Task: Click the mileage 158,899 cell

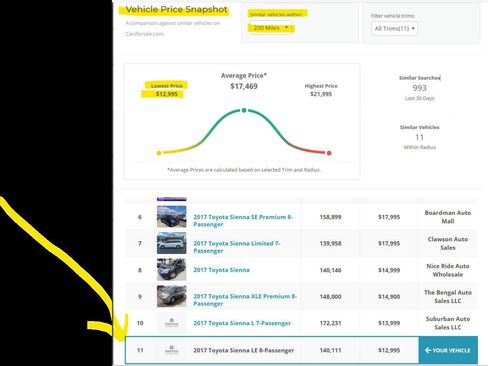Action: click(x=330, y=217)
